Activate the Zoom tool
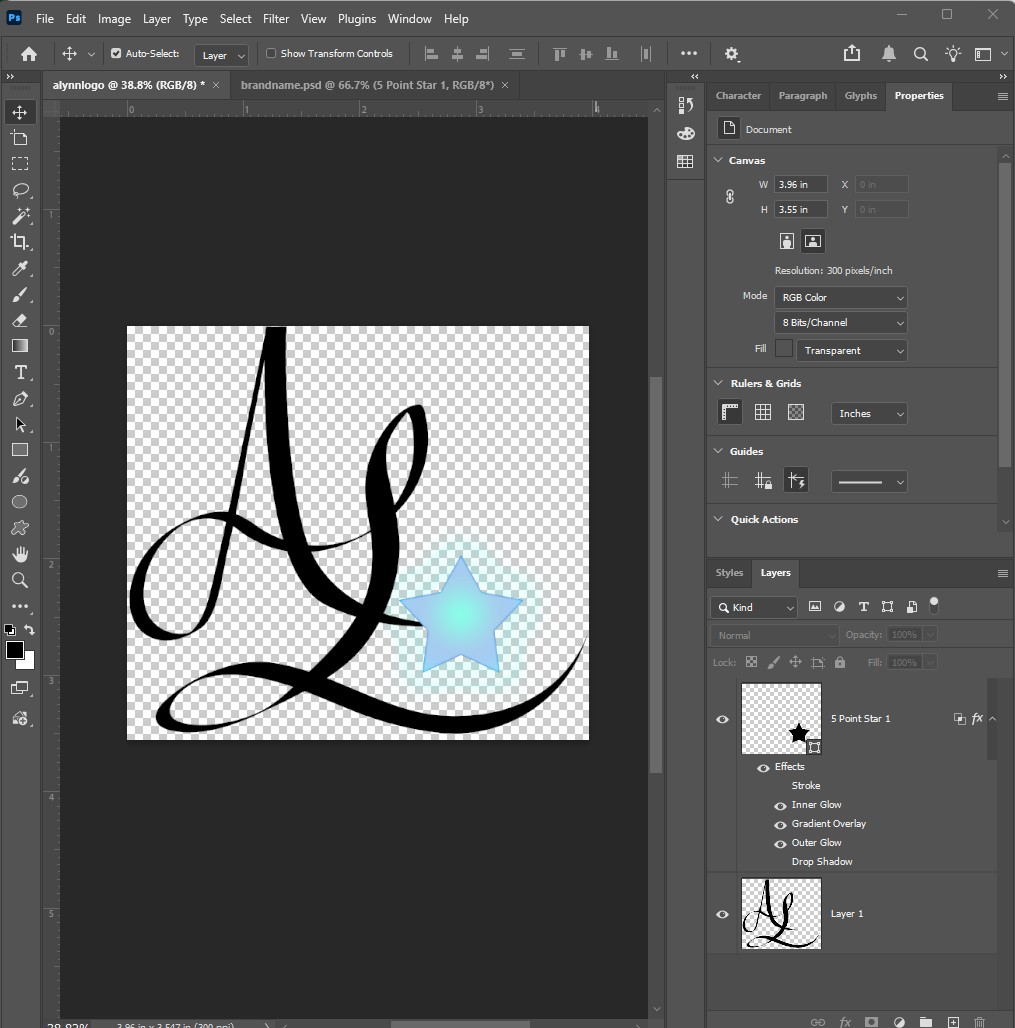 [19, 580]
